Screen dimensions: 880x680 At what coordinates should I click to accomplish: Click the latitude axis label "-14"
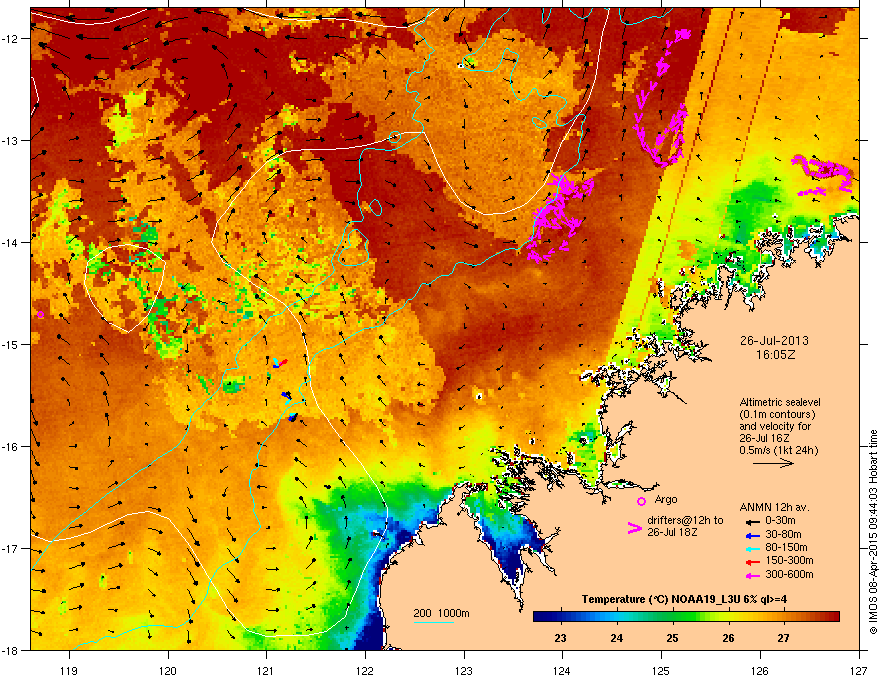pyautogui.click(x=11, y=242)
